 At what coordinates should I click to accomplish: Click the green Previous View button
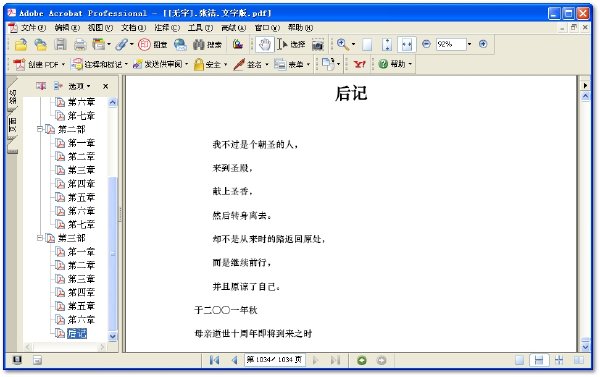[362, 360]
